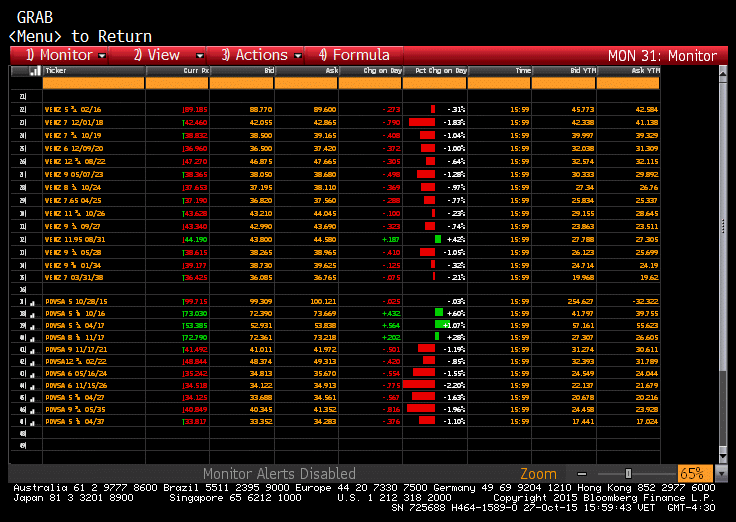The height and width of the screenshot is (522, 736).
Task: Select the VENZ 6 12/09/20 ticker
Action: click(x=74, y=148)
